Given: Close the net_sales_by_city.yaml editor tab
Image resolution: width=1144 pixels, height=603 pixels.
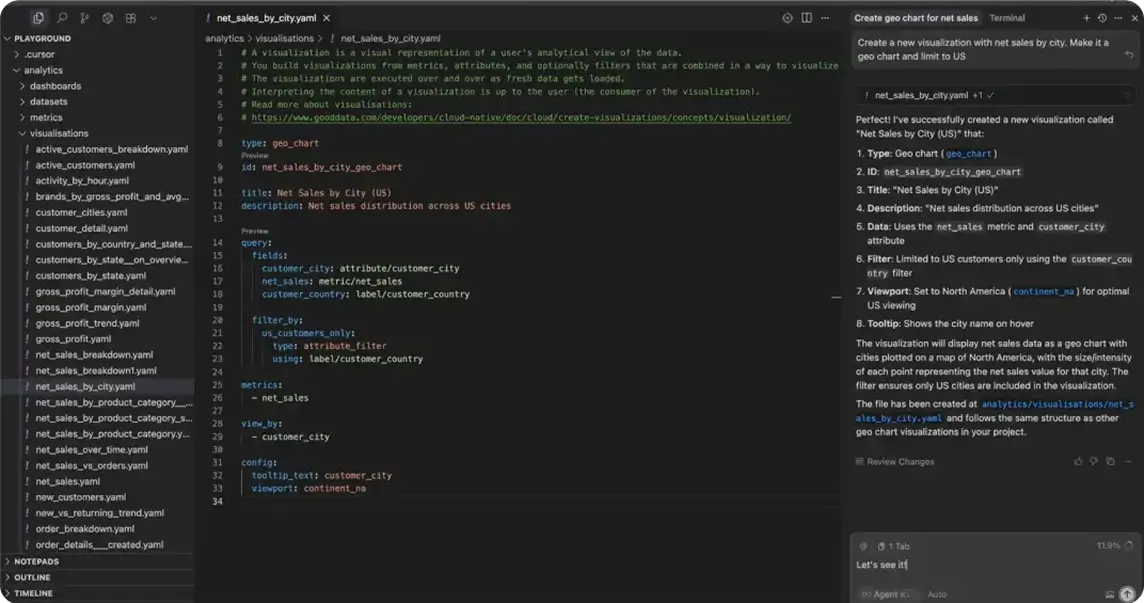Looking at the screenshot, I should pyautogui.click(x=327, y=18).
